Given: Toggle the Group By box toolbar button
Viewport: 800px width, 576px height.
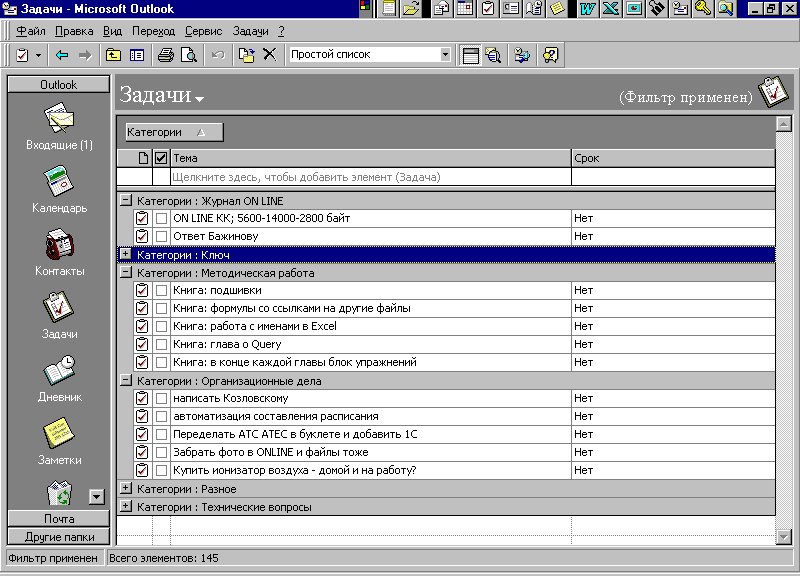Looking at the screenshot, I should 470,55.
